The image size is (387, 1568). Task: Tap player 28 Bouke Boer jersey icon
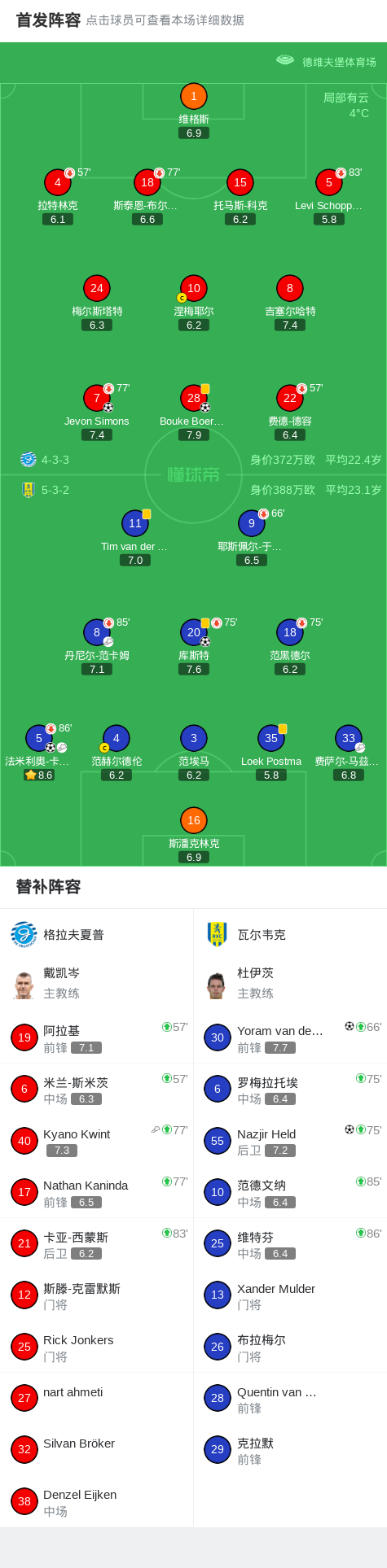point(194,398)
